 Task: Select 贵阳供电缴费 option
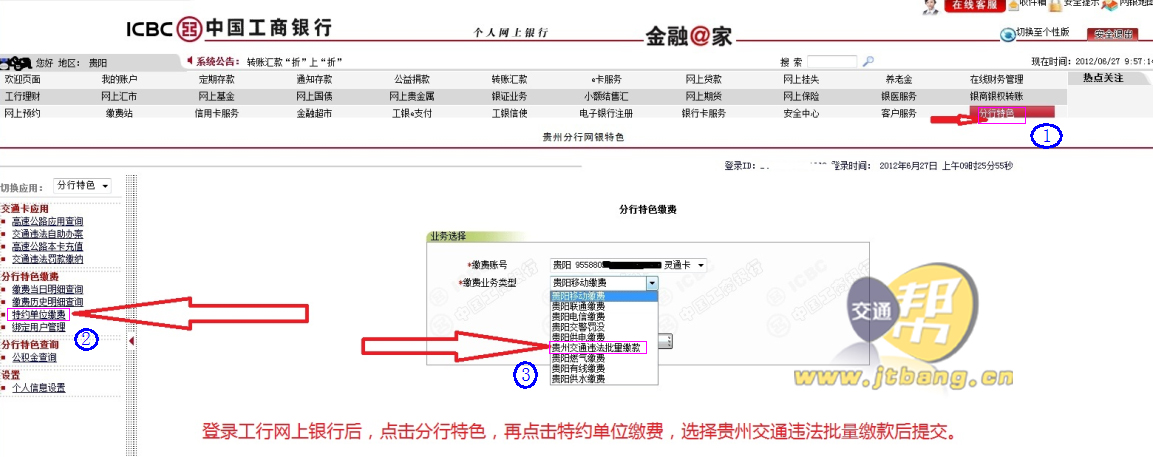tap(603, 336)
